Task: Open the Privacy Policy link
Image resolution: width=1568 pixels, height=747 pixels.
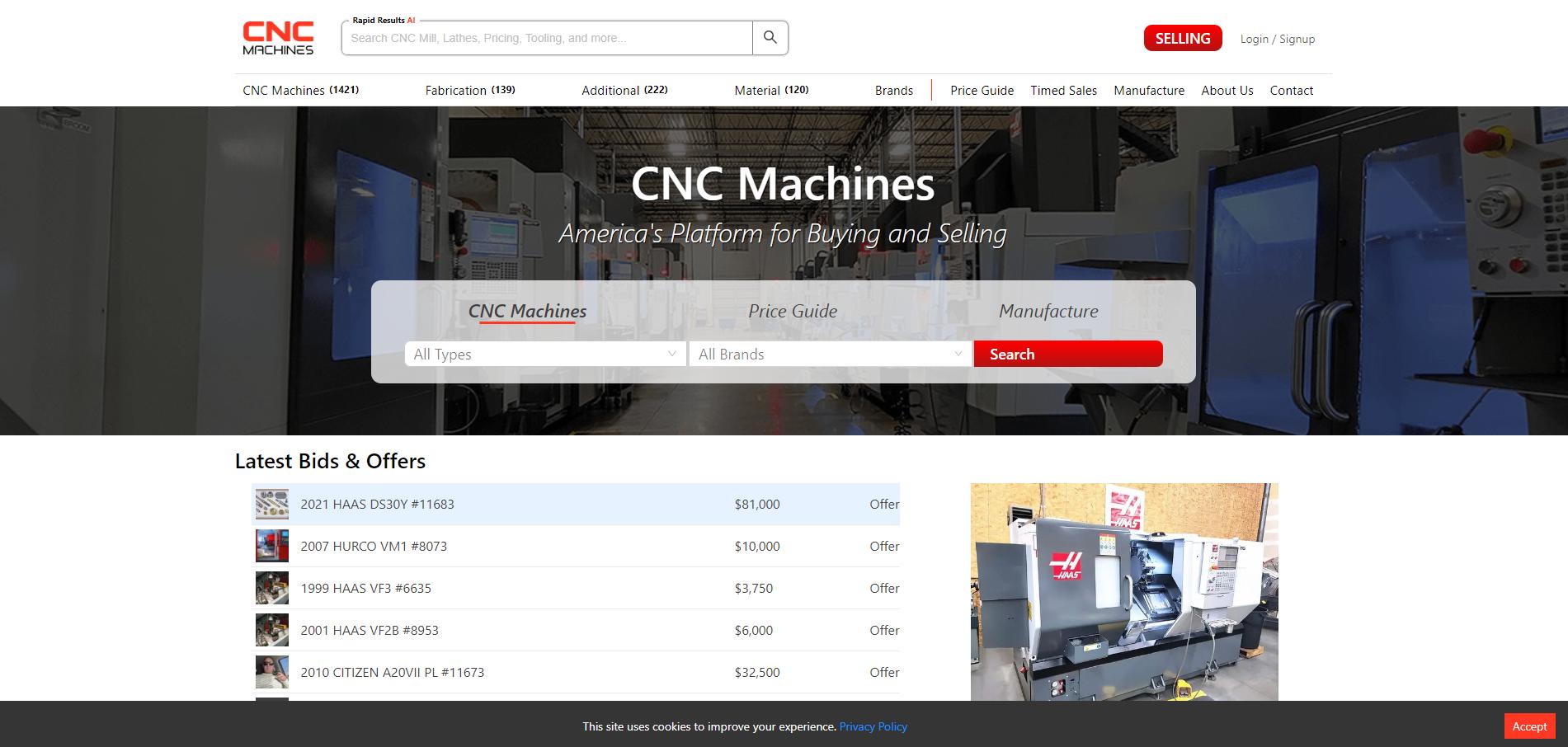Action: tap(873, 726)
